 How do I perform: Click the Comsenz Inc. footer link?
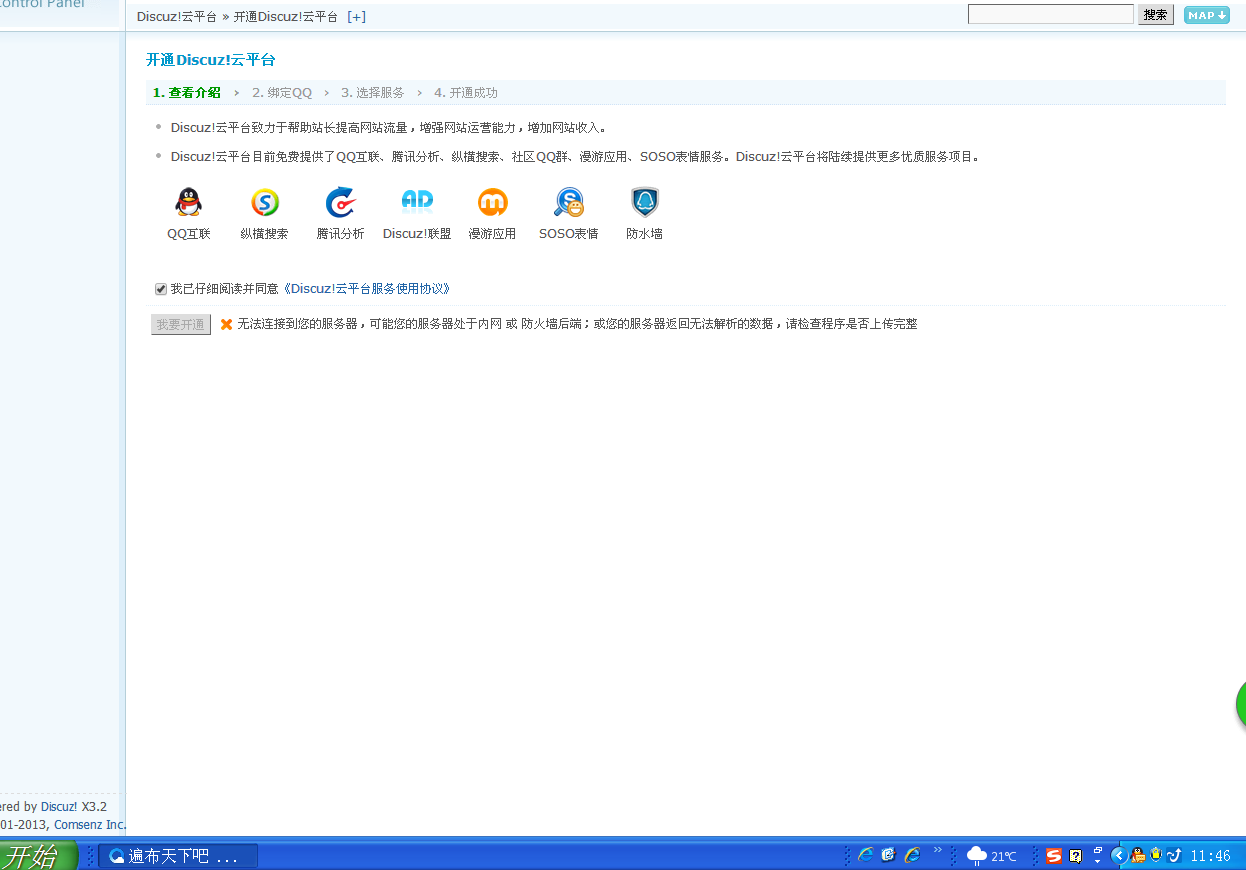[x=90, y=825]
